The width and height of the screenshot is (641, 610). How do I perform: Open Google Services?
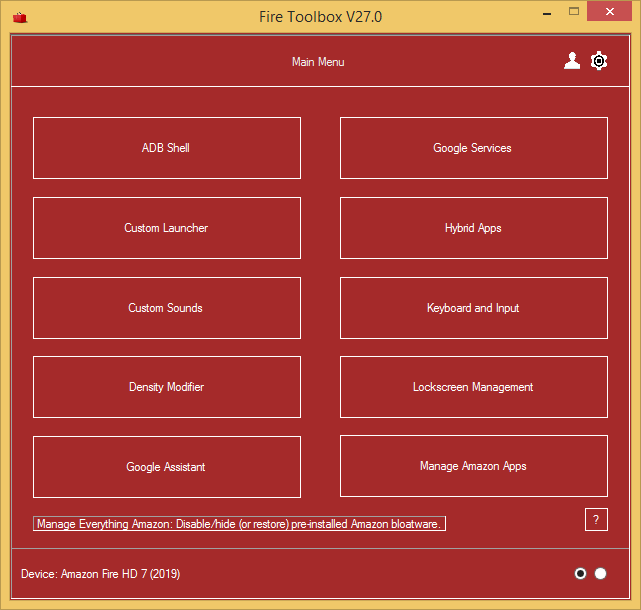(474, 148)
